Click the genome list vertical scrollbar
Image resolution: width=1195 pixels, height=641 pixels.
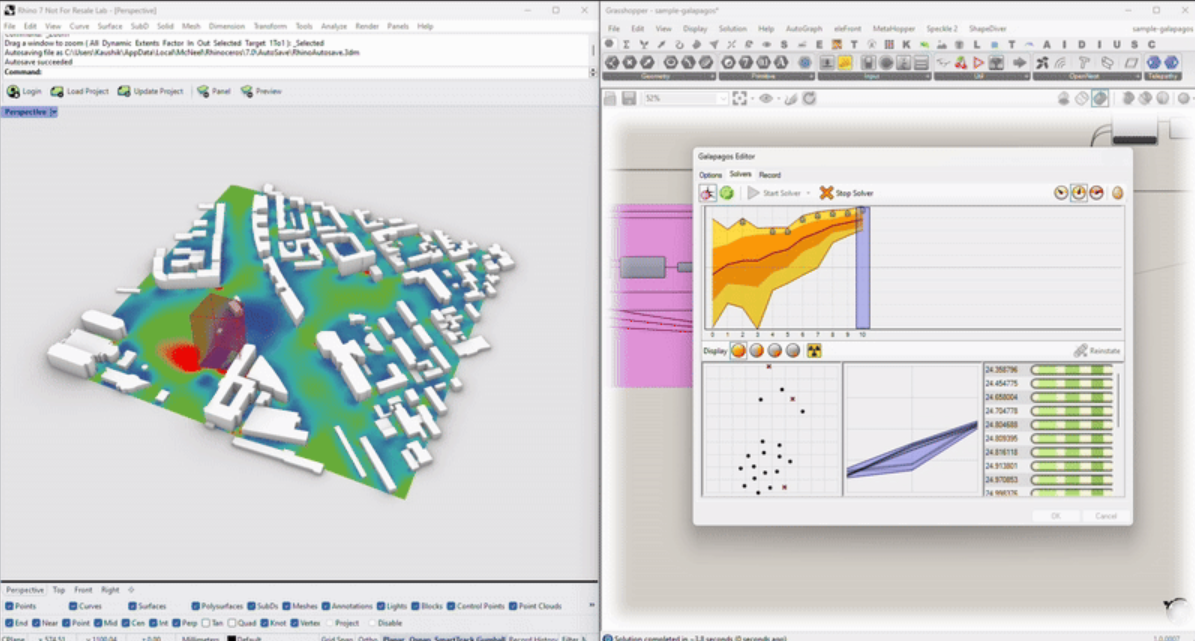coord(1118,400)
